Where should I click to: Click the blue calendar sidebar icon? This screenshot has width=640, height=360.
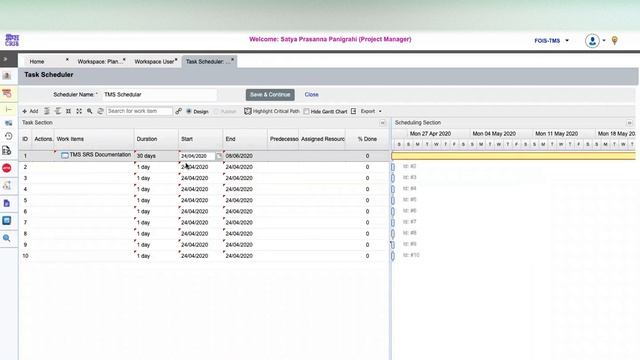tap(7, 220)
